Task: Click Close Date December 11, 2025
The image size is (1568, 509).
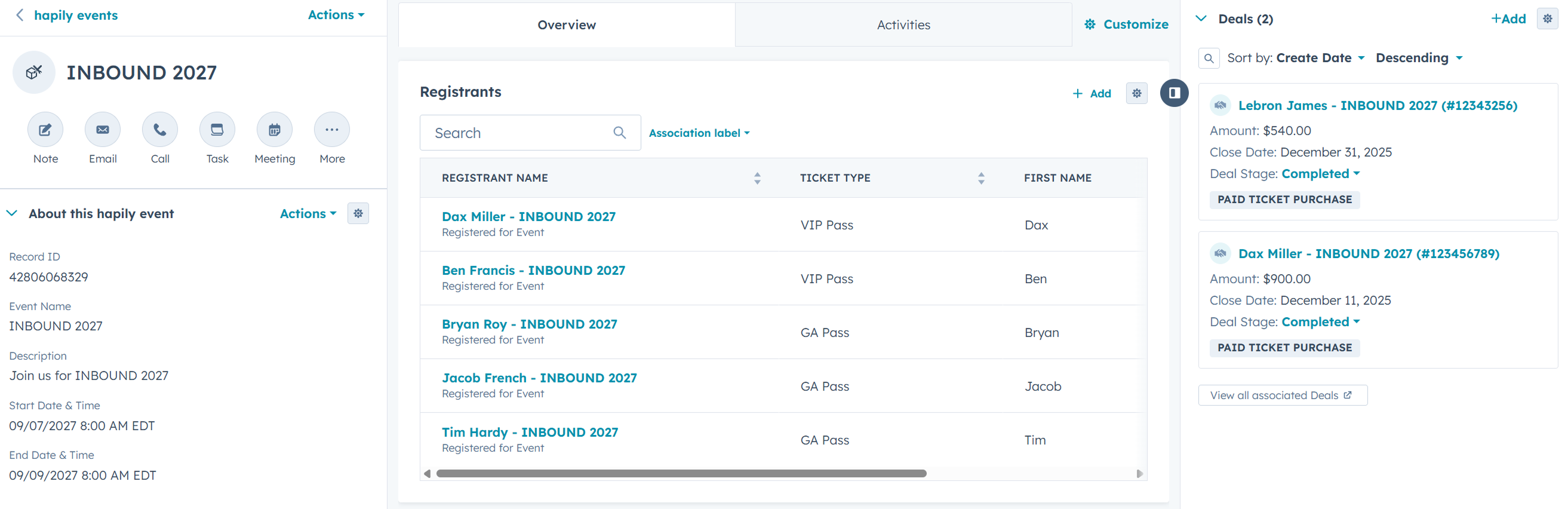Action: click(x=1336, y=300)
